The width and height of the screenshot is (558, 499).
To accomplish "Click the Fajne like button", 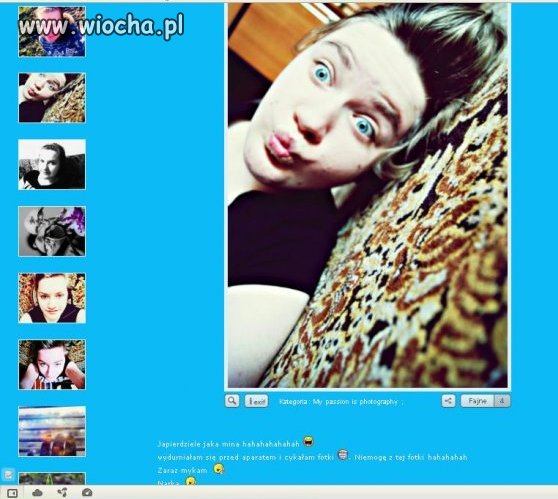I will click(477, 401).
